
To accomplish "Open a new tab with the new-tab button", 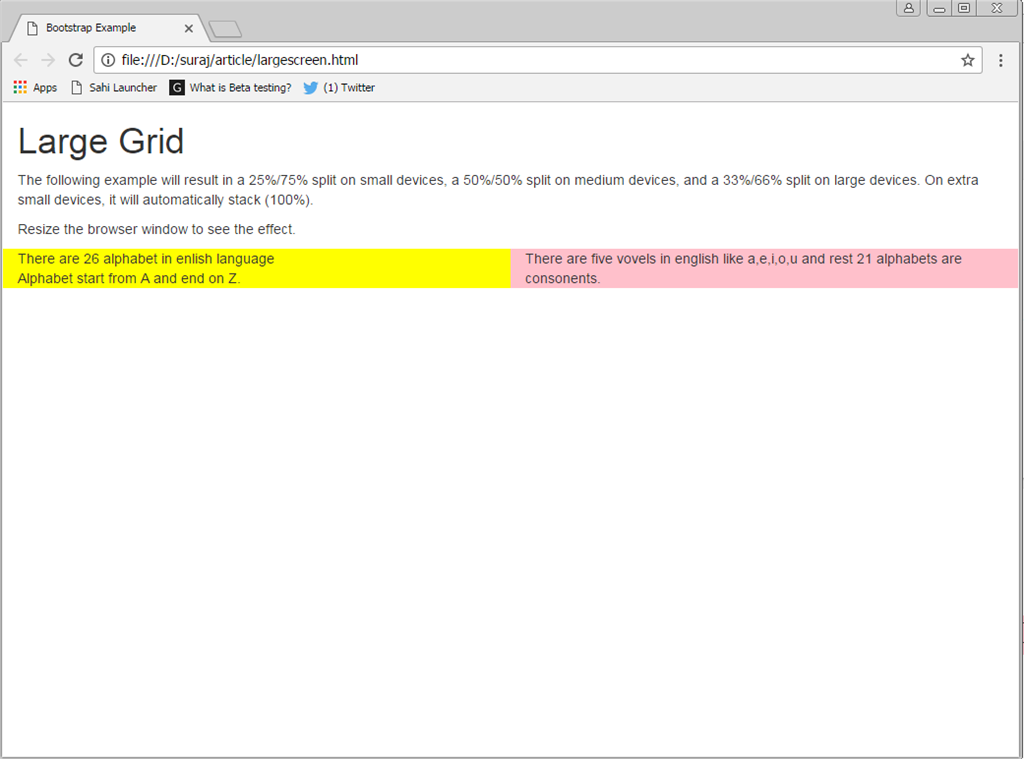I will tap(225, 29).
